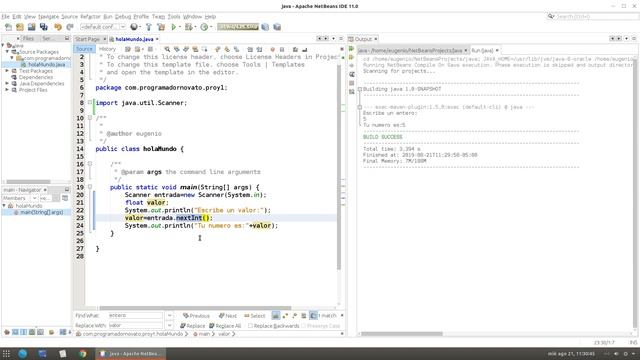The image size is (640, 360).
Task: Select the Run (java) output tab
Action: tap(482, 51)
